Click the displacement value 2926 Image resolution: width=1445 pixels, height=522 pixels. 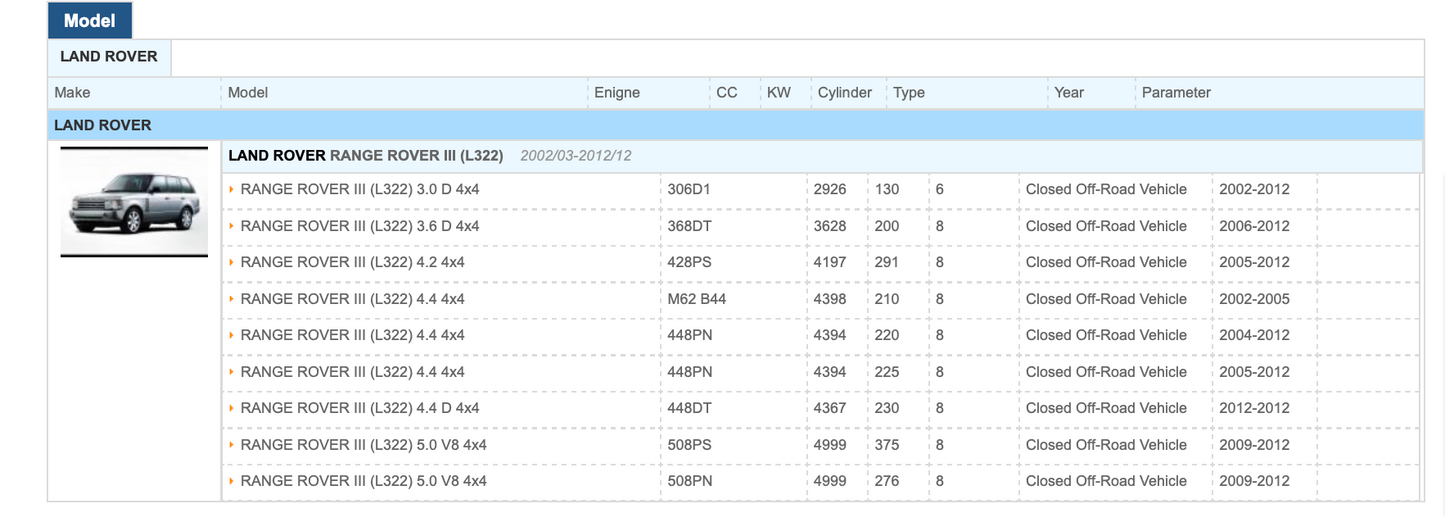[830, 189]
